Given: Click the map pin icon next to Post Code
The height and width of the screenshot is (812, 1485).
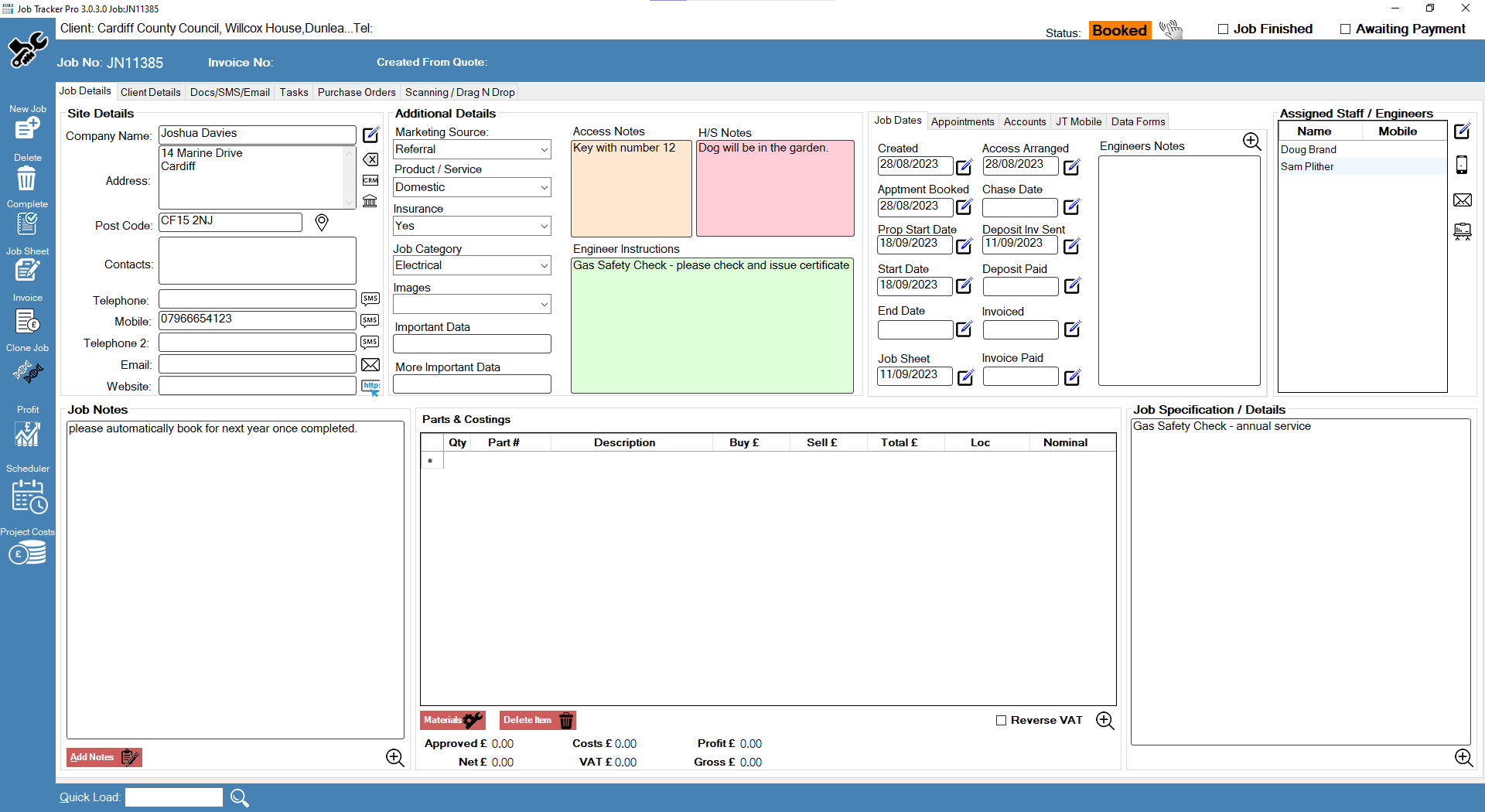Looking at the screenshot, I should coord(322,223).
